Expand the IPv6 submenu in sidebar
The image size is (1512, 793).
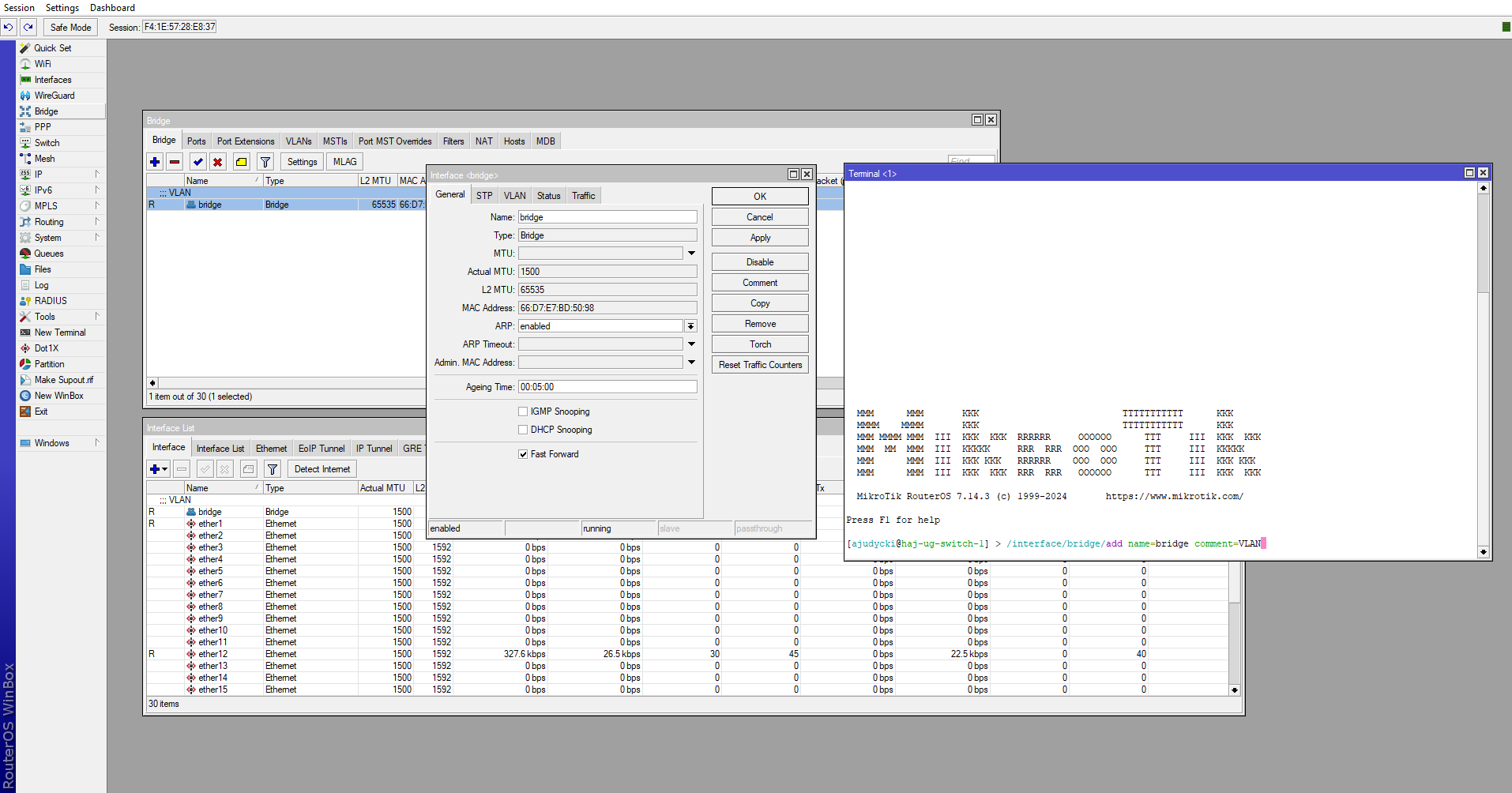(x=97, y=190)
